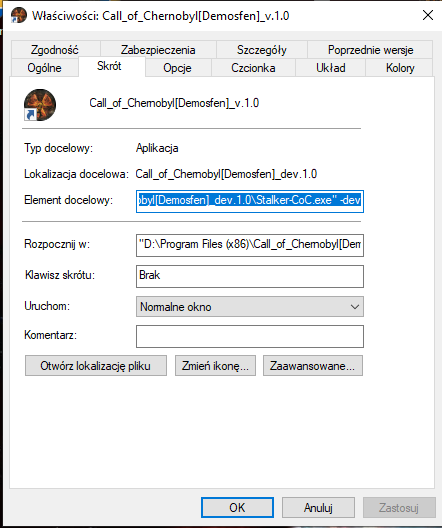Click the Rozpocznij w path field
442x528 pixels.
250,245
